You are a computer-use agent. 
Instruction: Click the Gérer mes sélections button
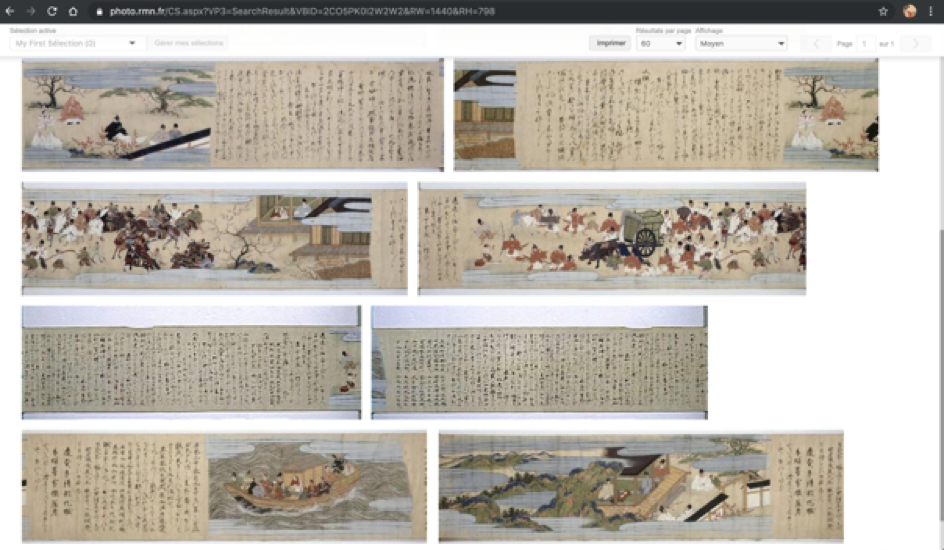pos(189,43)
